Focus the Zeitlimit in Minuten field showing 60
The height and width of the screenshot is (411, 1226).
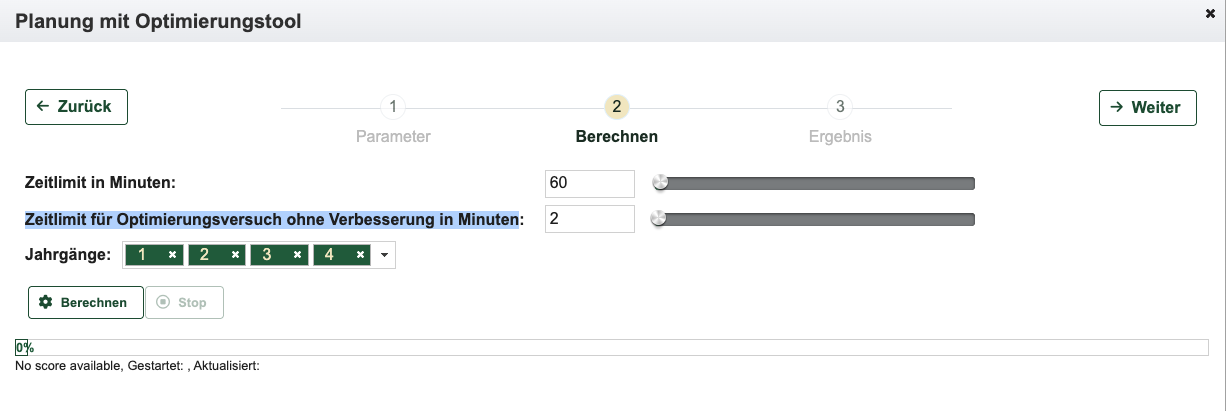589,184
